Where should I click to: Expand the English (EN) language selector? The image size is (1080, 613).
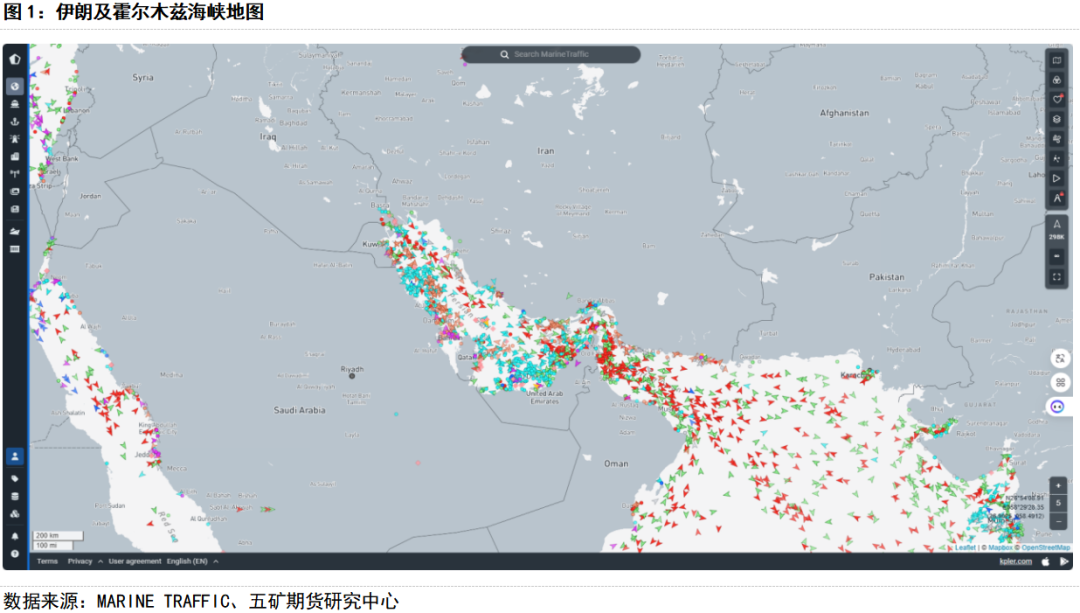[192, 561]
